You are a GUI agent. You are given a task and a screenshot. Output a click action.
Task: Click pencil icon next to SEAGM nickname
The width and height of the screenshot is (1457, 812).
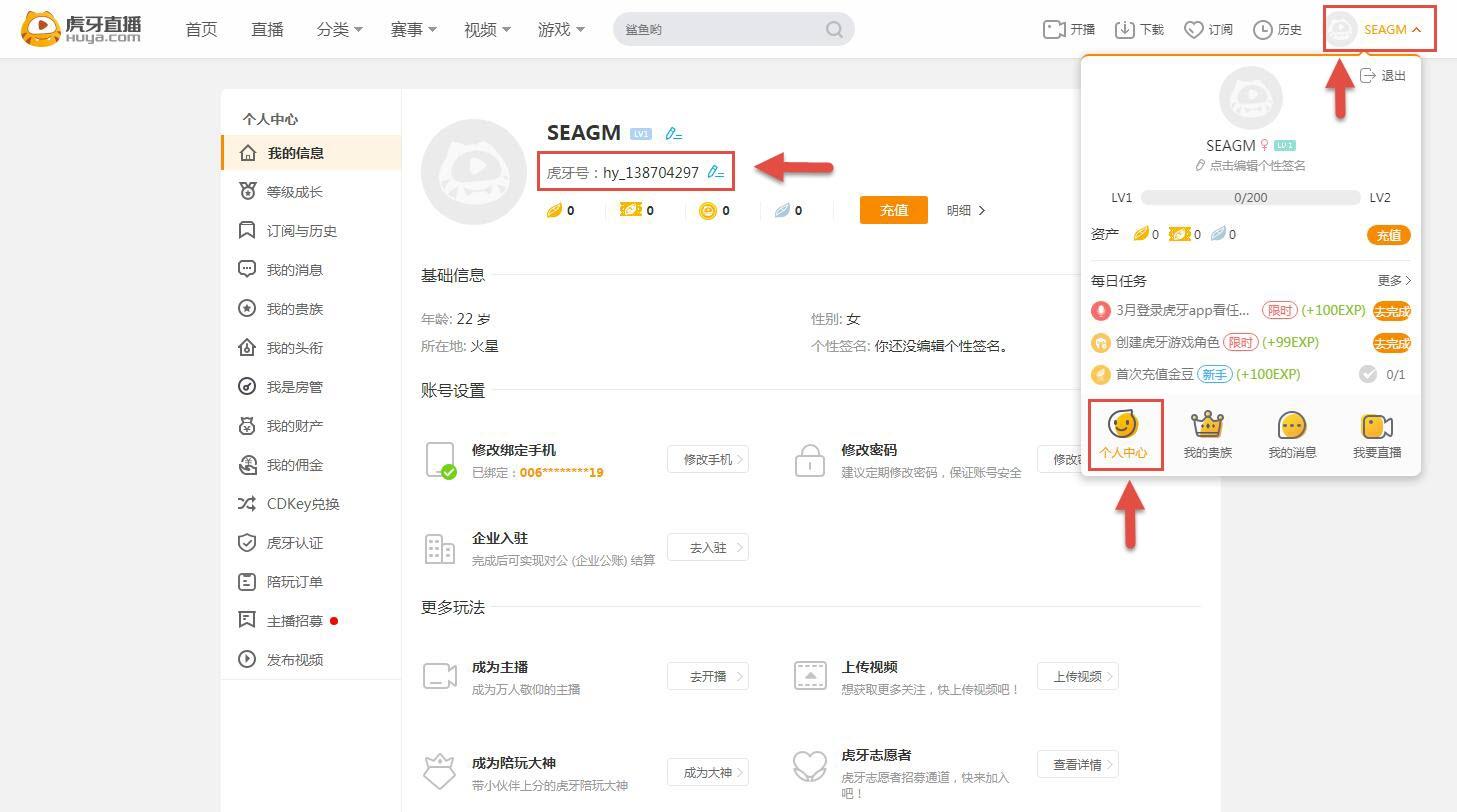tap(673, 133)
